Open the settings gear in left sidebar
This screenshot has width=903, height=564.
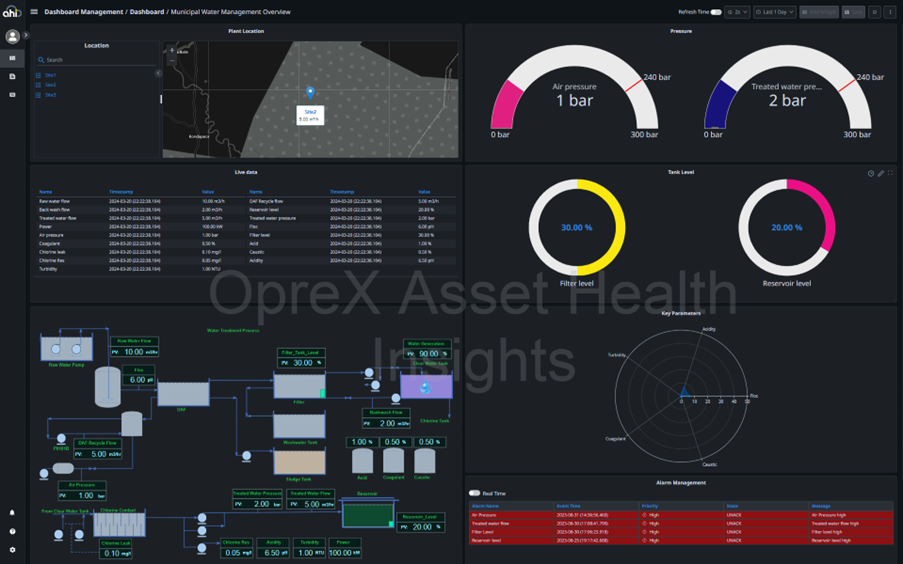pos(13,550)
